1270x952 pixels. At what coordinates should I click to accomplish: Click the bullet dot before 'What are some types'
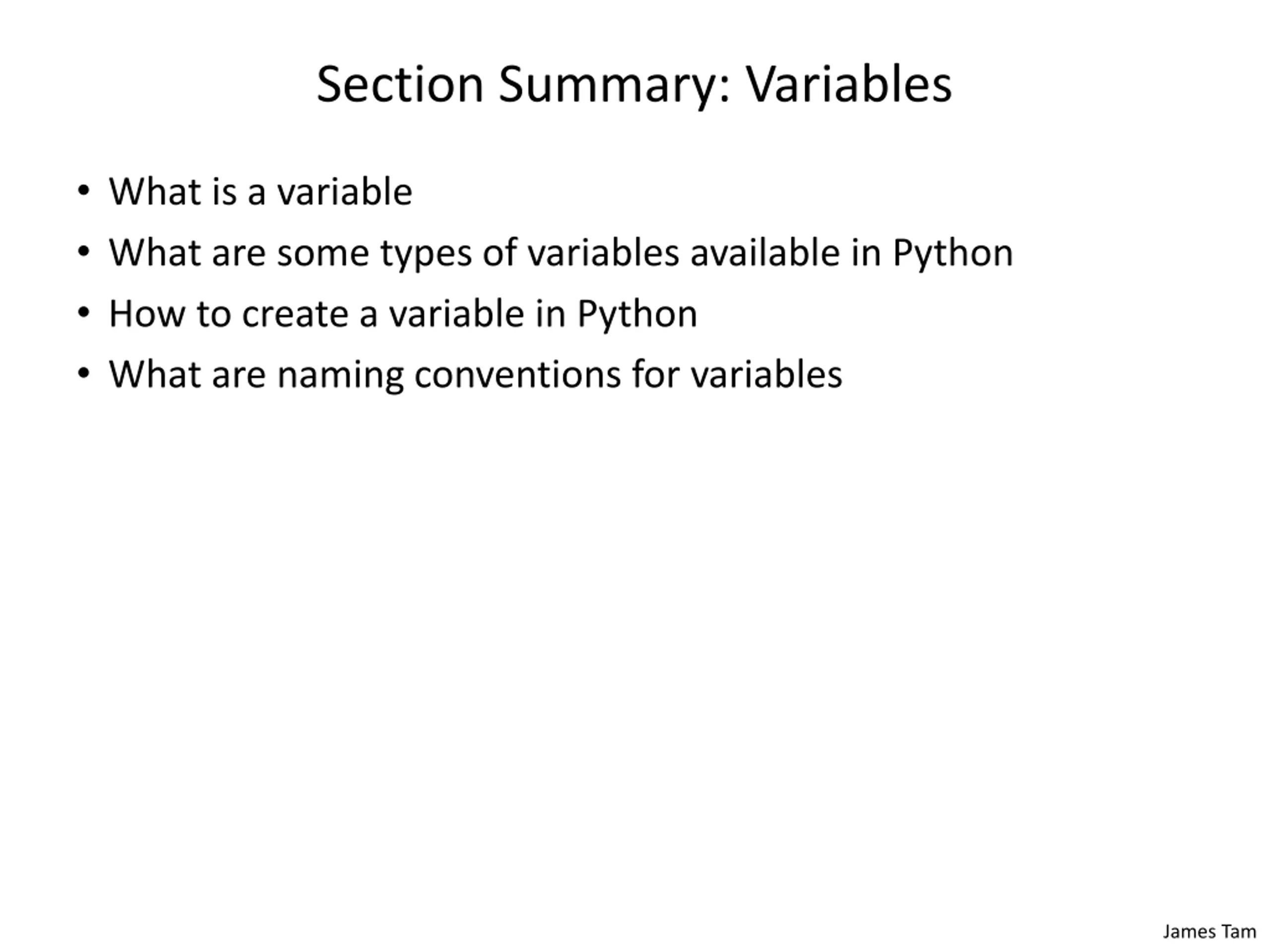(x=84, y=251)
